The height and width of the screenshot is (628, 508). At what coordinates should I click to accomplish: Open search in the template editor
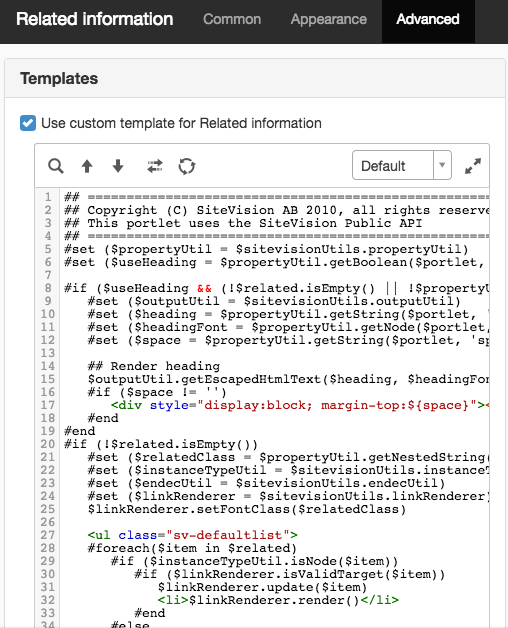tap(56, 166)
